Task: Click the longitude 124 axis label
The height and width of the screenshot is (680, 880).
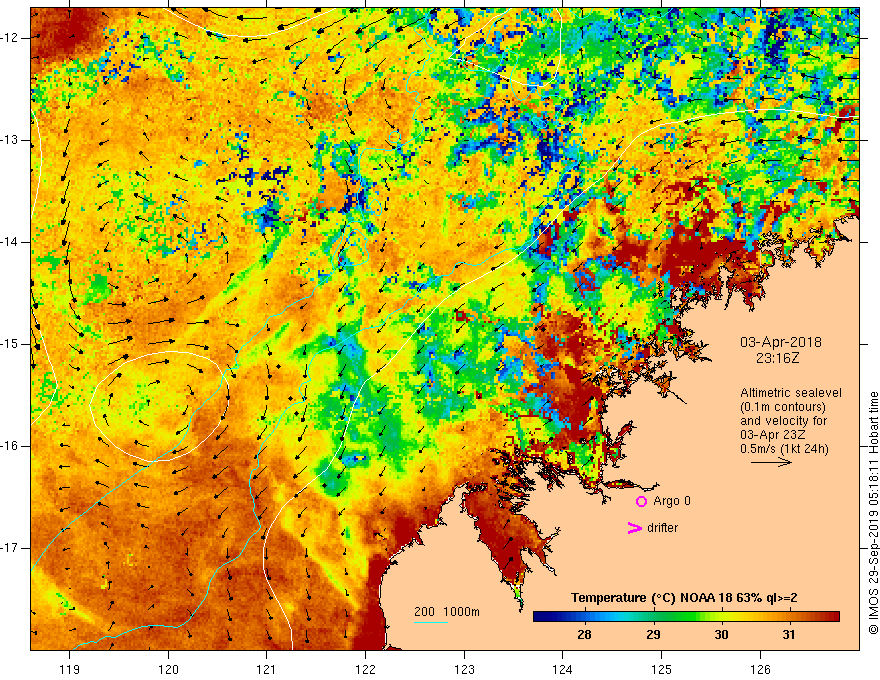Action: 563,669
